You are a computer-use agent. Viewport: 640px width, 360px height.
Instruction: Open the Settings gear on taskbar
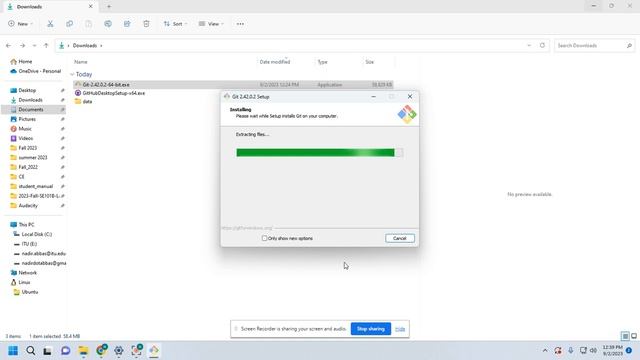(119, 351)
